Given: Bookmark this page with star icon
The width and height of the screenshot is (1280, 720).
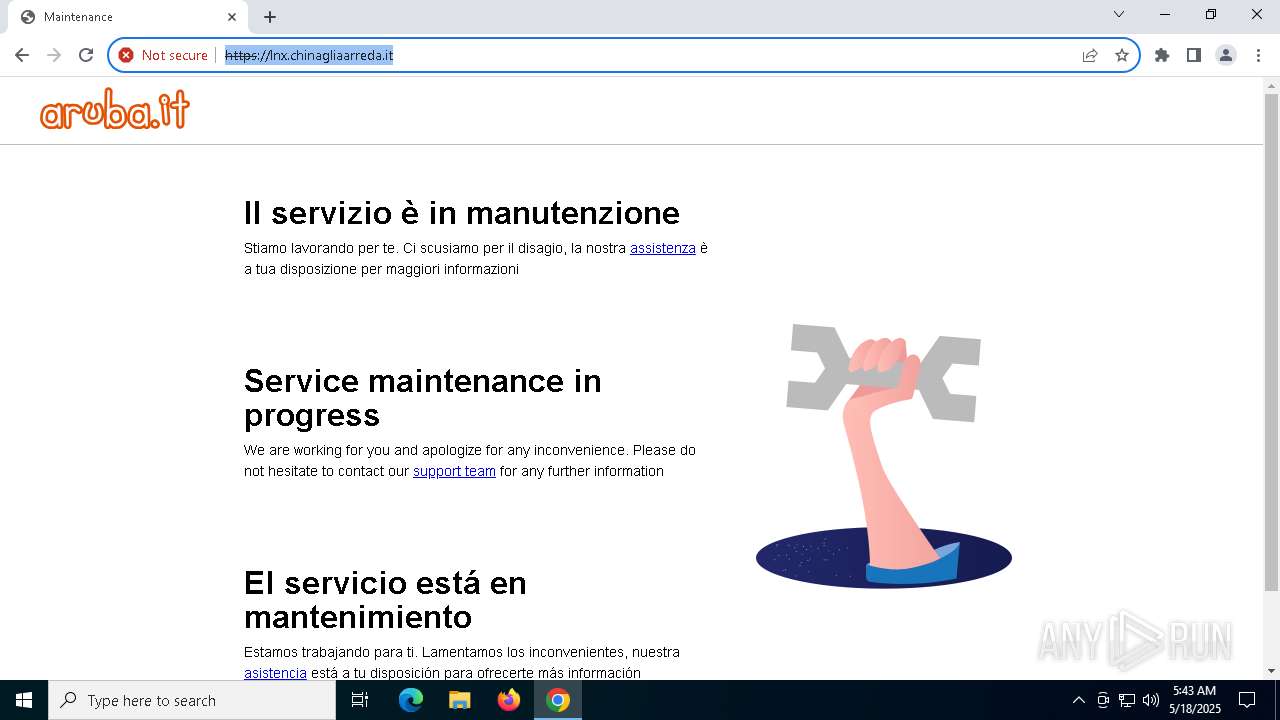Looking at the screenshot, I should point(1122,55).
